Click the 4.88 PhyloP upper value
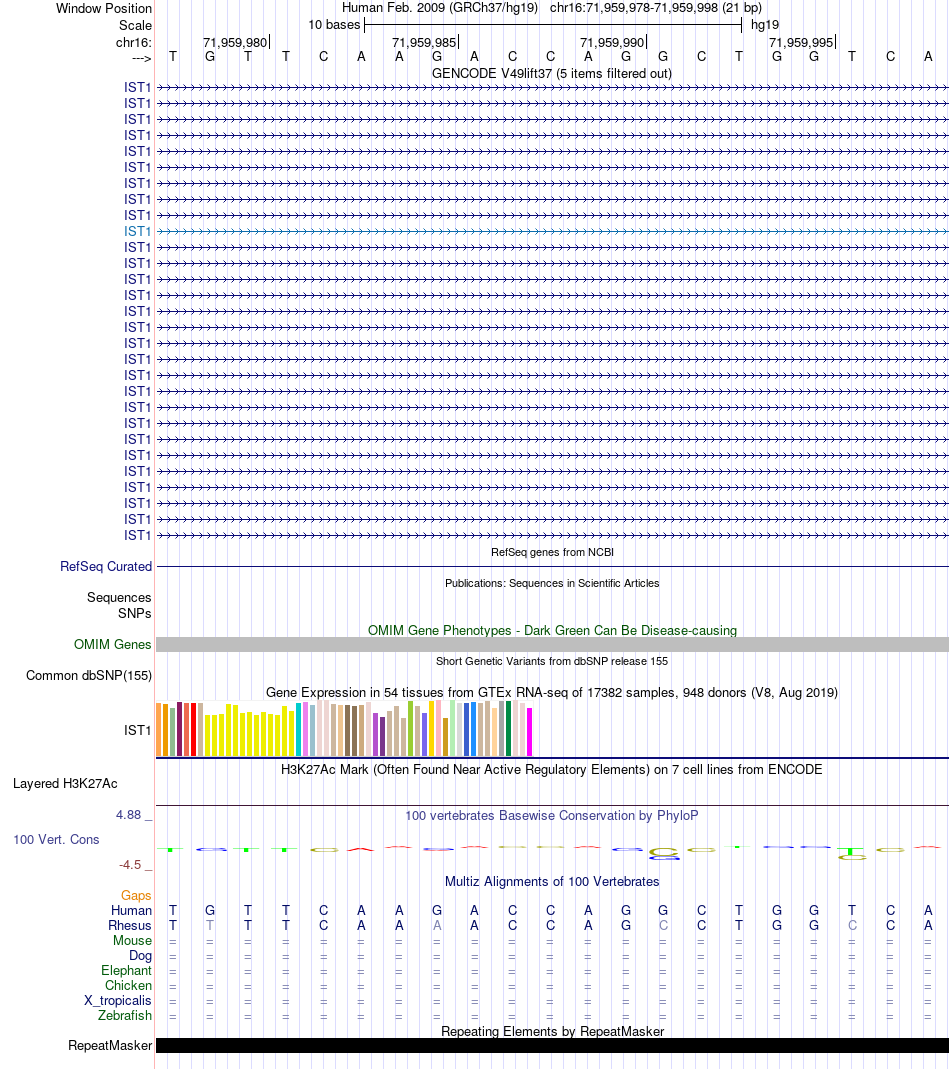The height and width of the screenshot is (1069, 950). 128,815
